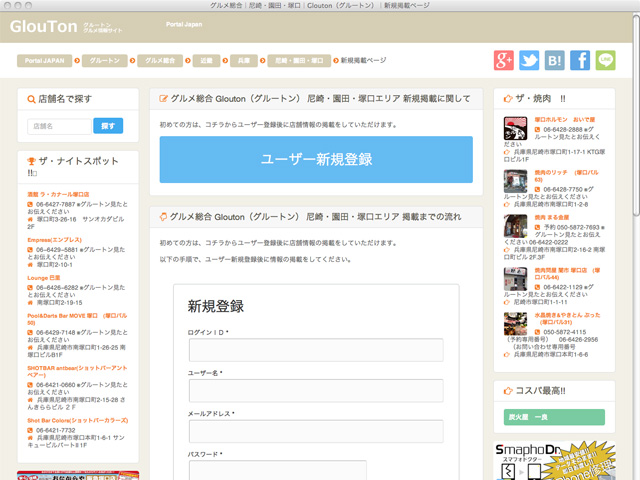Screen dimensions: 640x480
Task: Open 焼肉 まる金屋 listing link
Action: (x=552, y=218)
